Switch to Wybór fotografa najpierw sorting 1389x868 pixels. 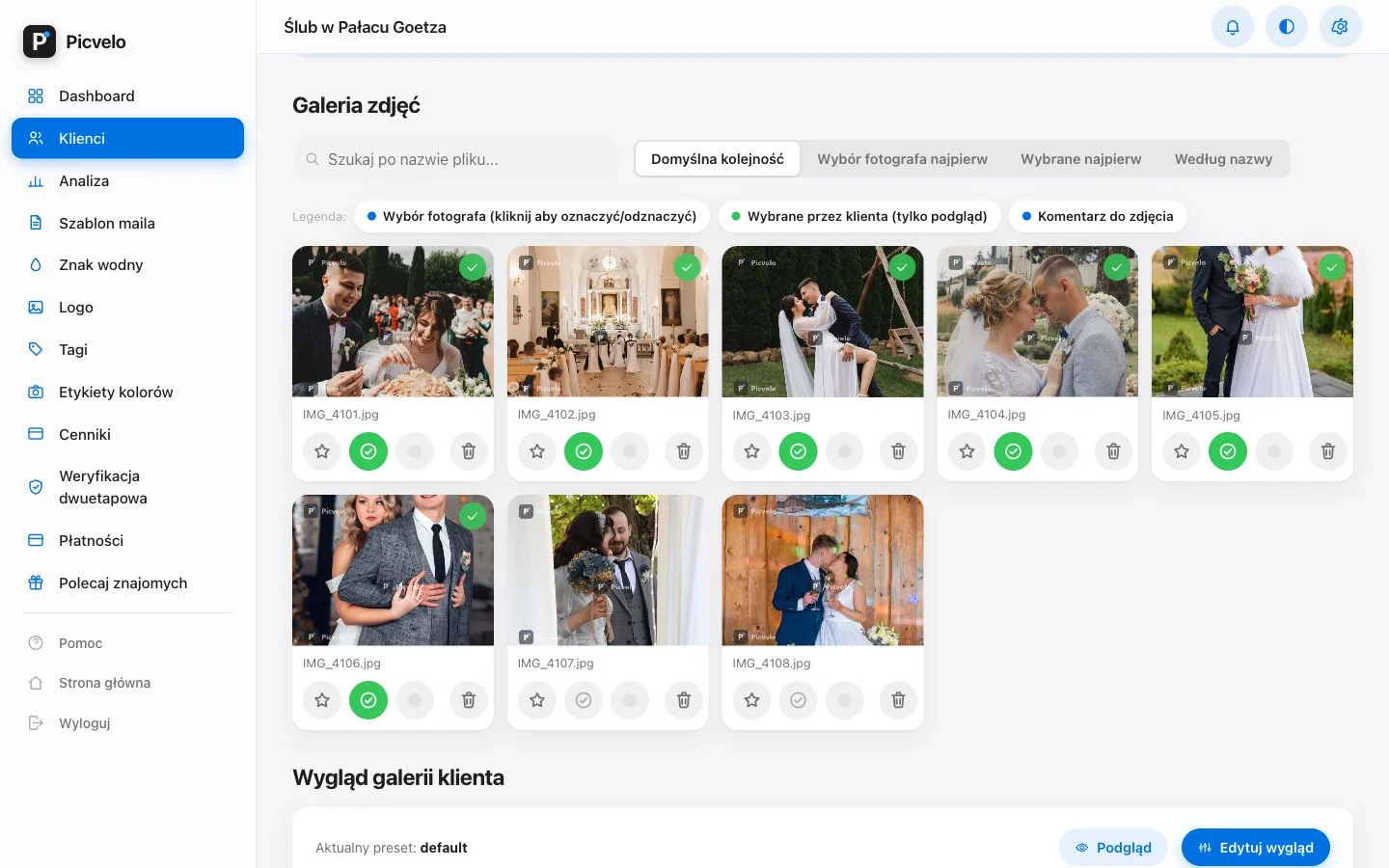coord(902,159)
